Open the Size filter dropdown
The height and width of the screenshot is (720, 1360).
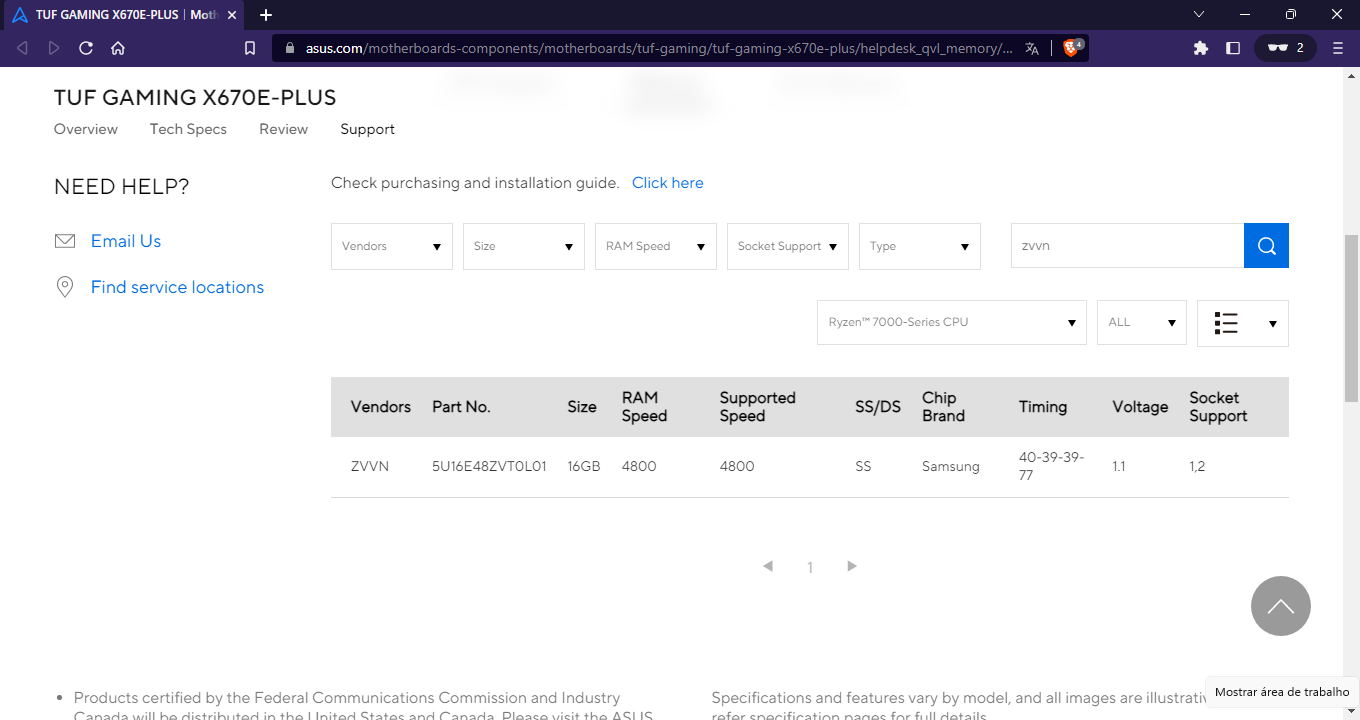[524, 246]
